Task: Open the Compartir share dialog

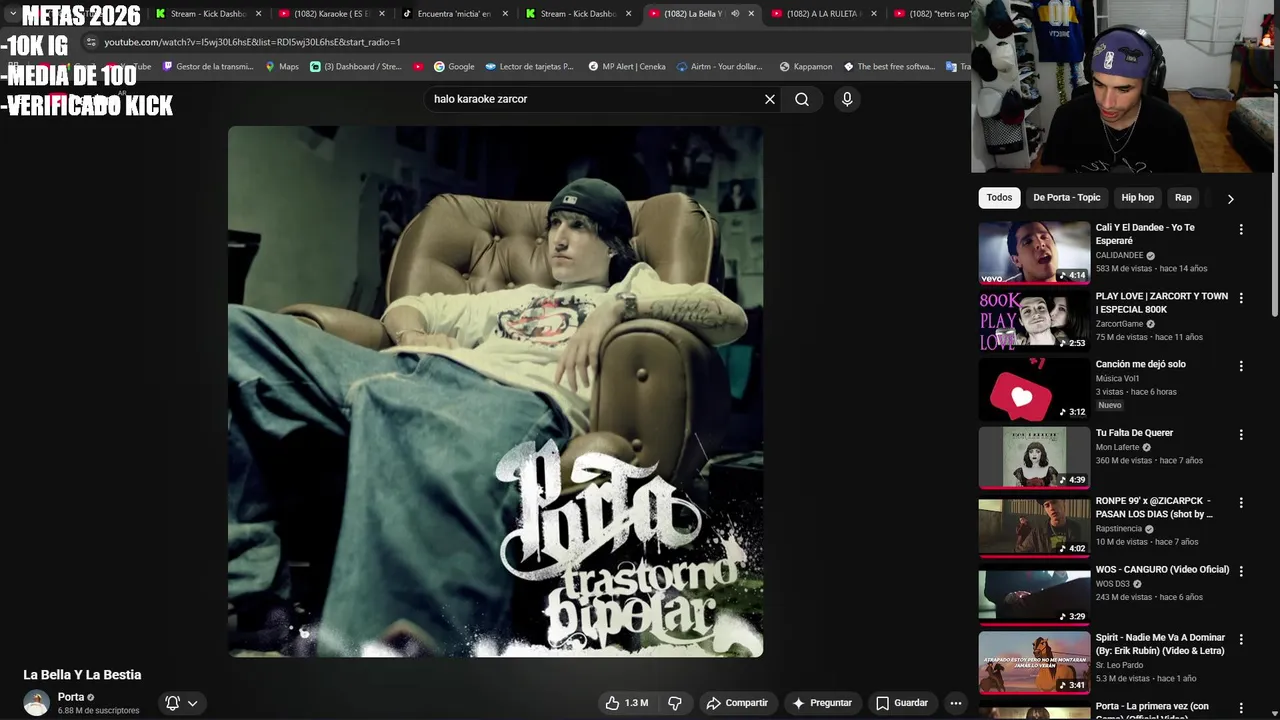Action: click(737, 703)
